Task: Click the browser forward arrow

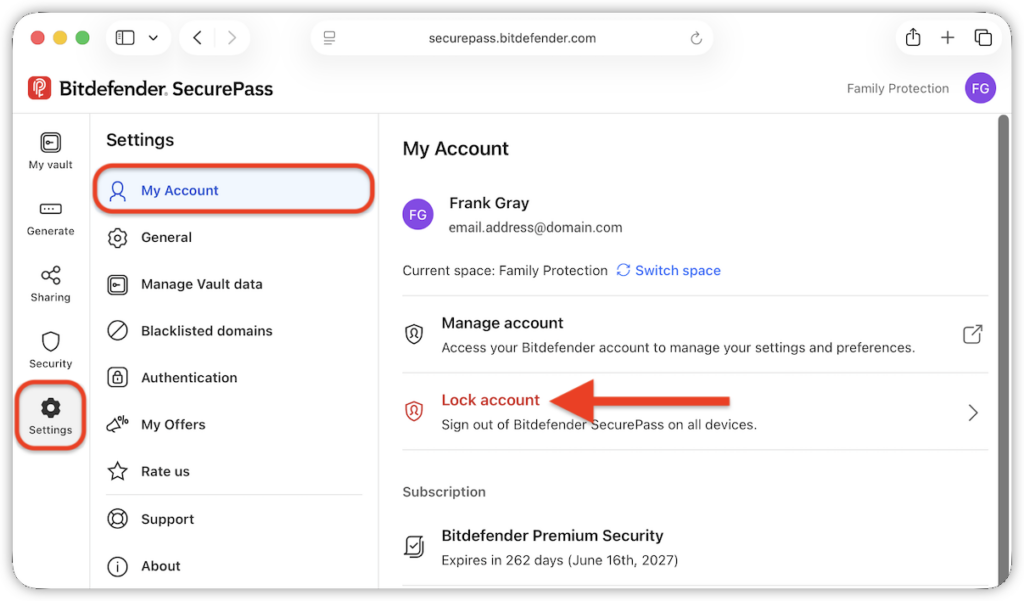Action: [x=232, y=38]
